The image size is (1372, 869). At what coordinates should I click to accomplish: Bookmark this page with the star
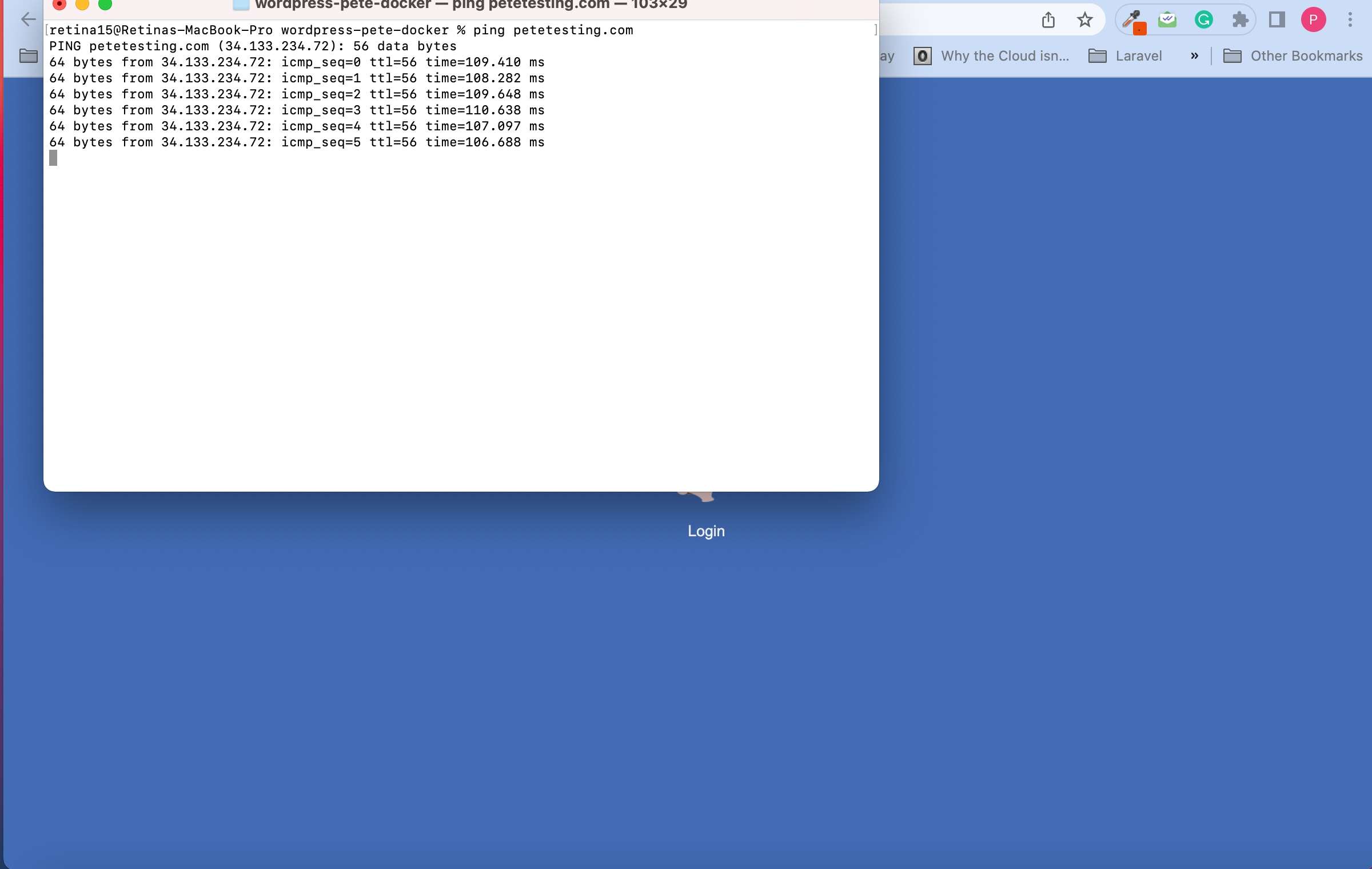click(1084, 20)
